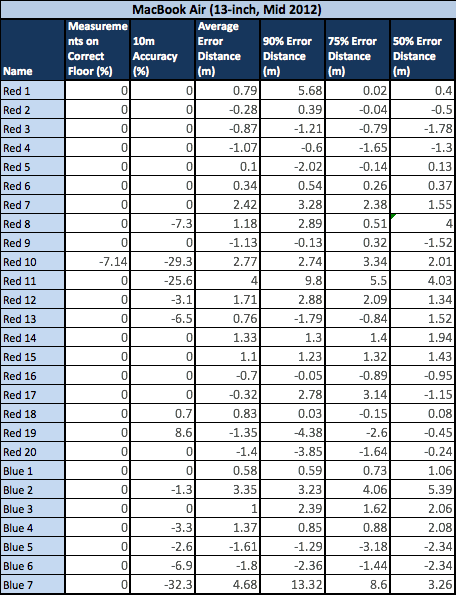Select the -0.32 cell in Red 17 row
This screenshot has height=595, width=456.
point(227,394)
